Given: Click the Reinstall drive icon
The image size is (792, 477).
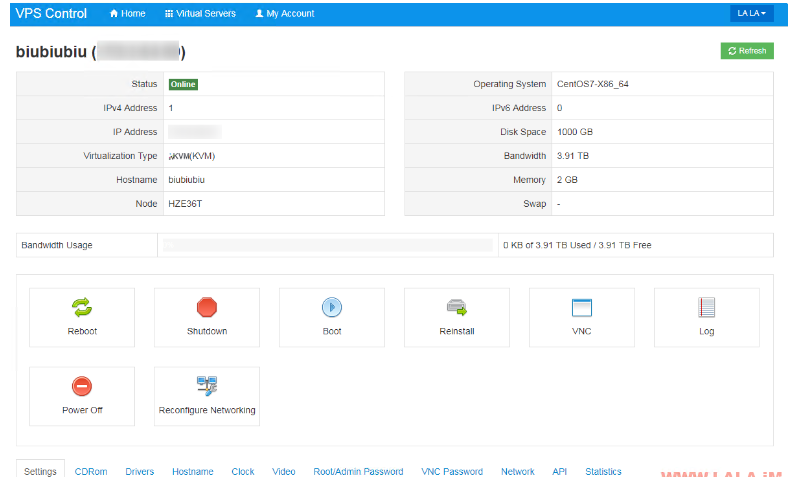Looking at the screenshot, I should [x=457, y=307].
